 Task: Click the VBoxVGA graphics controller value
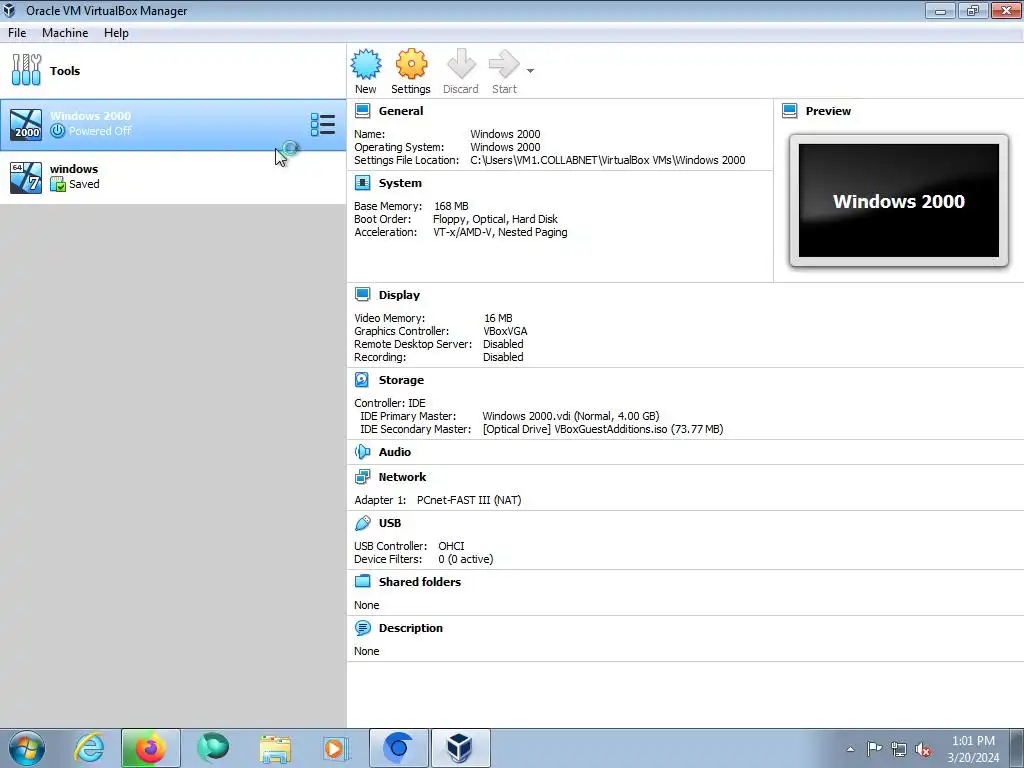[x=505, y=331]
